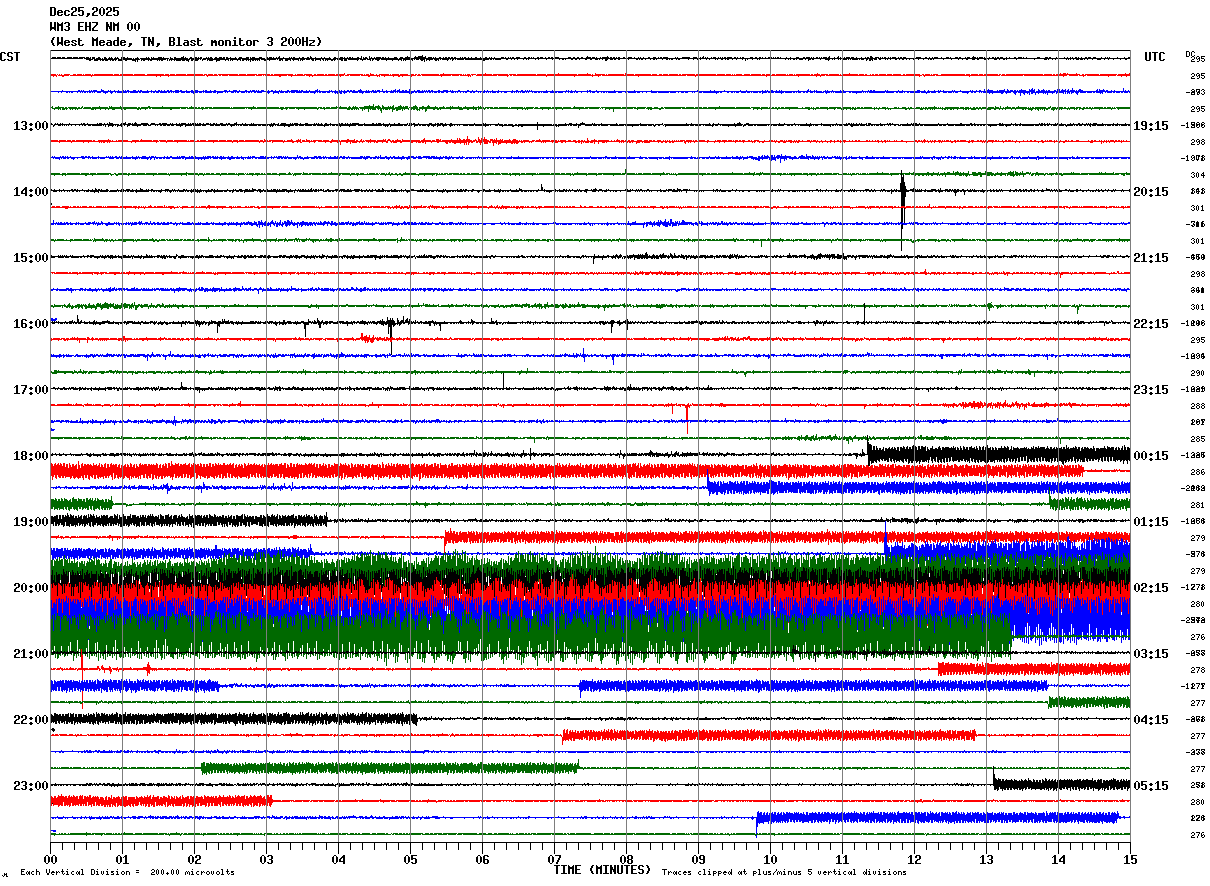The height and width of the screenshot is (886, 1210).
Task: Click the TIME (MINUTES) axis title
Action: (x=602, y=870)
